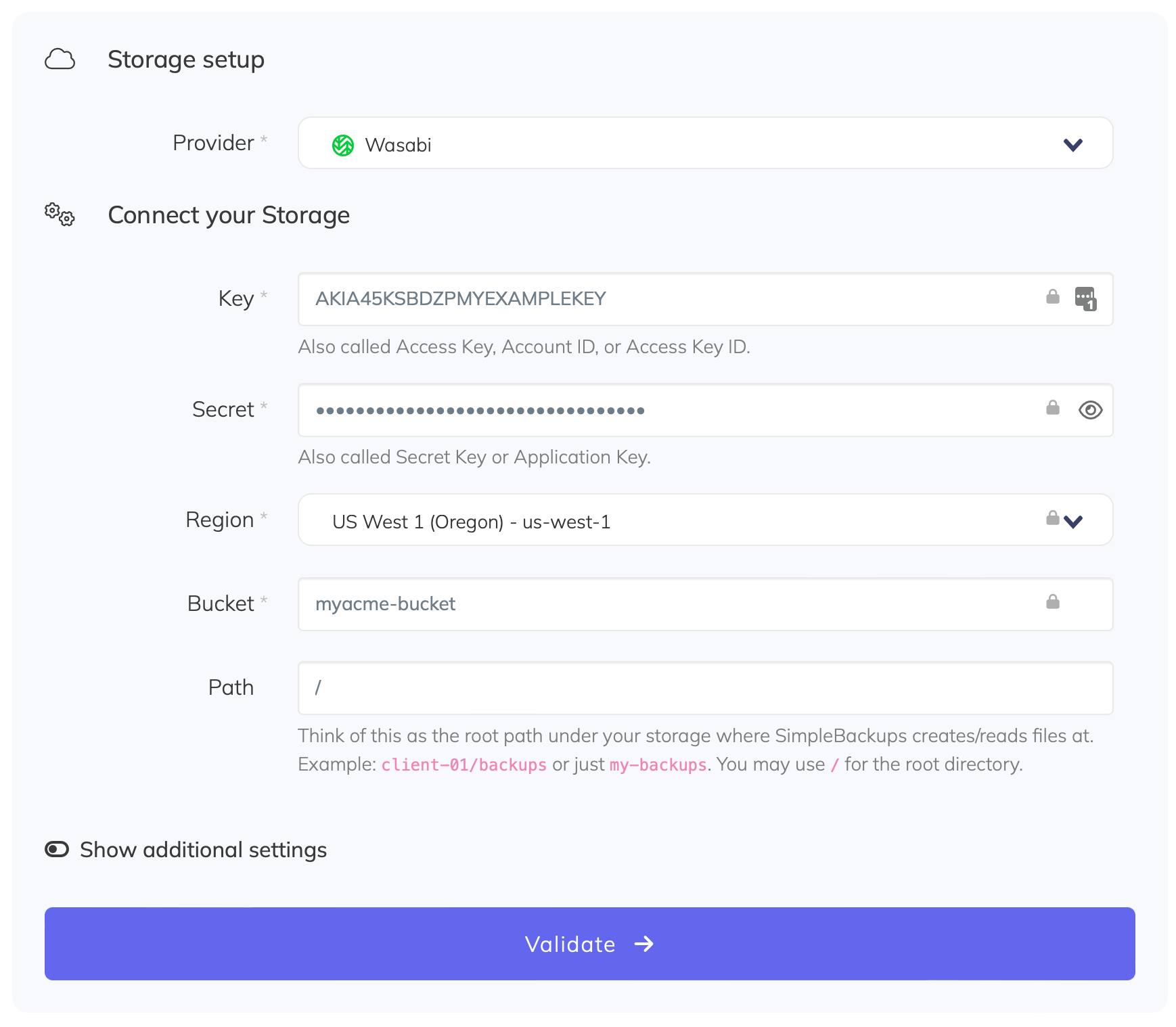This screenshot has height=1027, width=1176.
Task: Click the gears icon beside Connect your Storage
Action: tap(60, 214)
